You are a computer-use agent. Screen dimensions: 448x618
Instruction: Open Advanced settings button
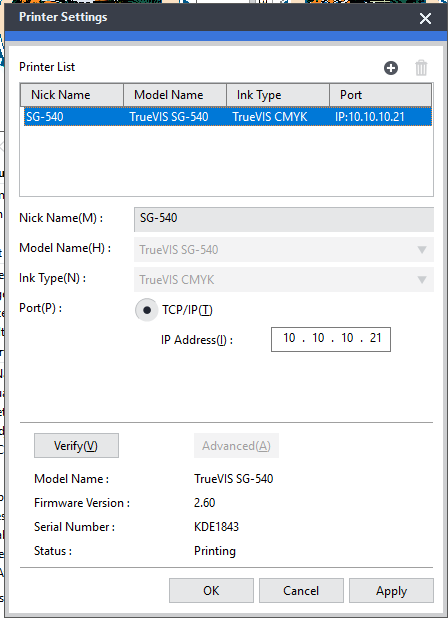[x=236, y=446]
